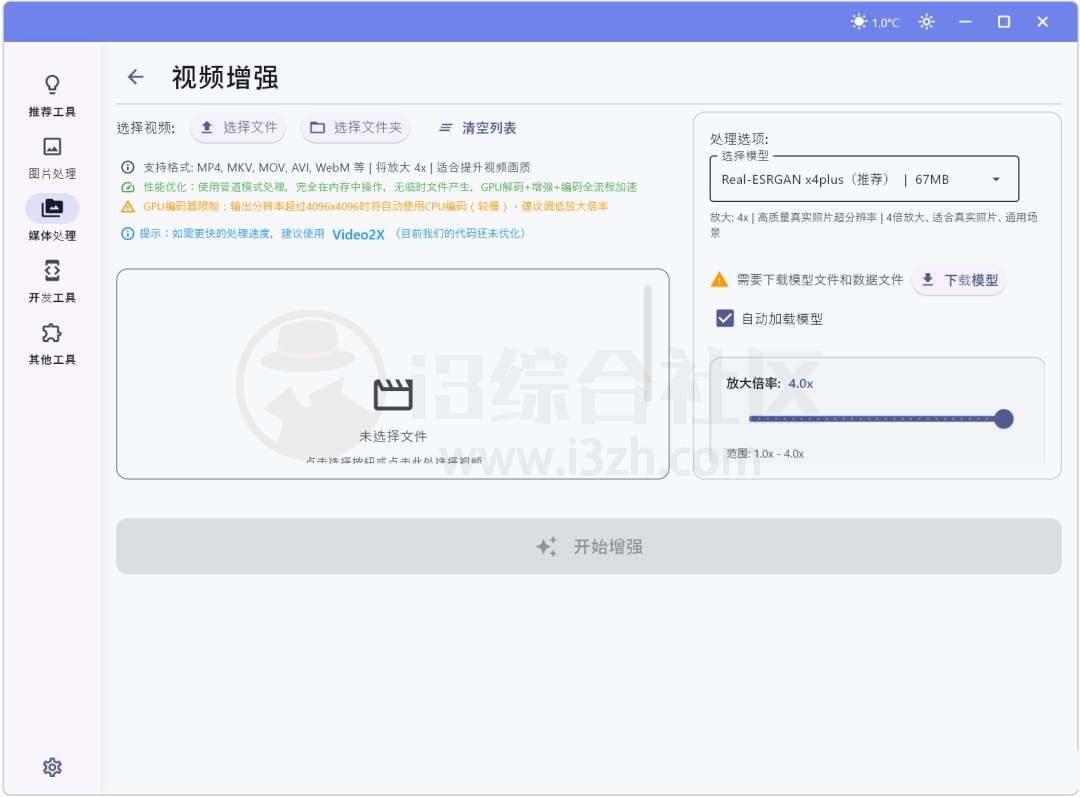Maximize the window
The height and width of the screenshot is (797, 1080).
1004,22
